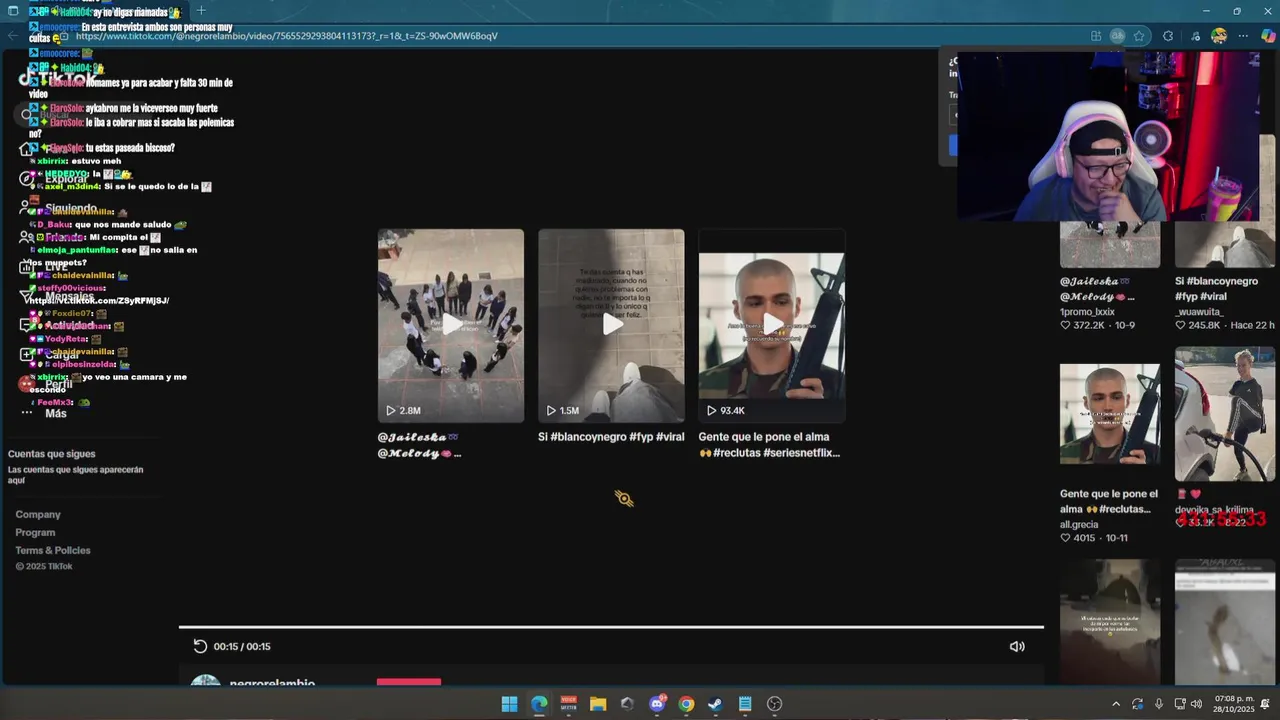Open the Edge apps grid icon in address bar
1280x720 pixels.
click(x=1097, y=36)
